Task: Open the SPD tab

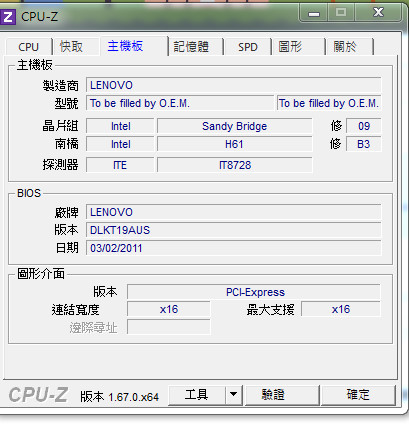Action: pyautogui.click(x=248, y=47)
